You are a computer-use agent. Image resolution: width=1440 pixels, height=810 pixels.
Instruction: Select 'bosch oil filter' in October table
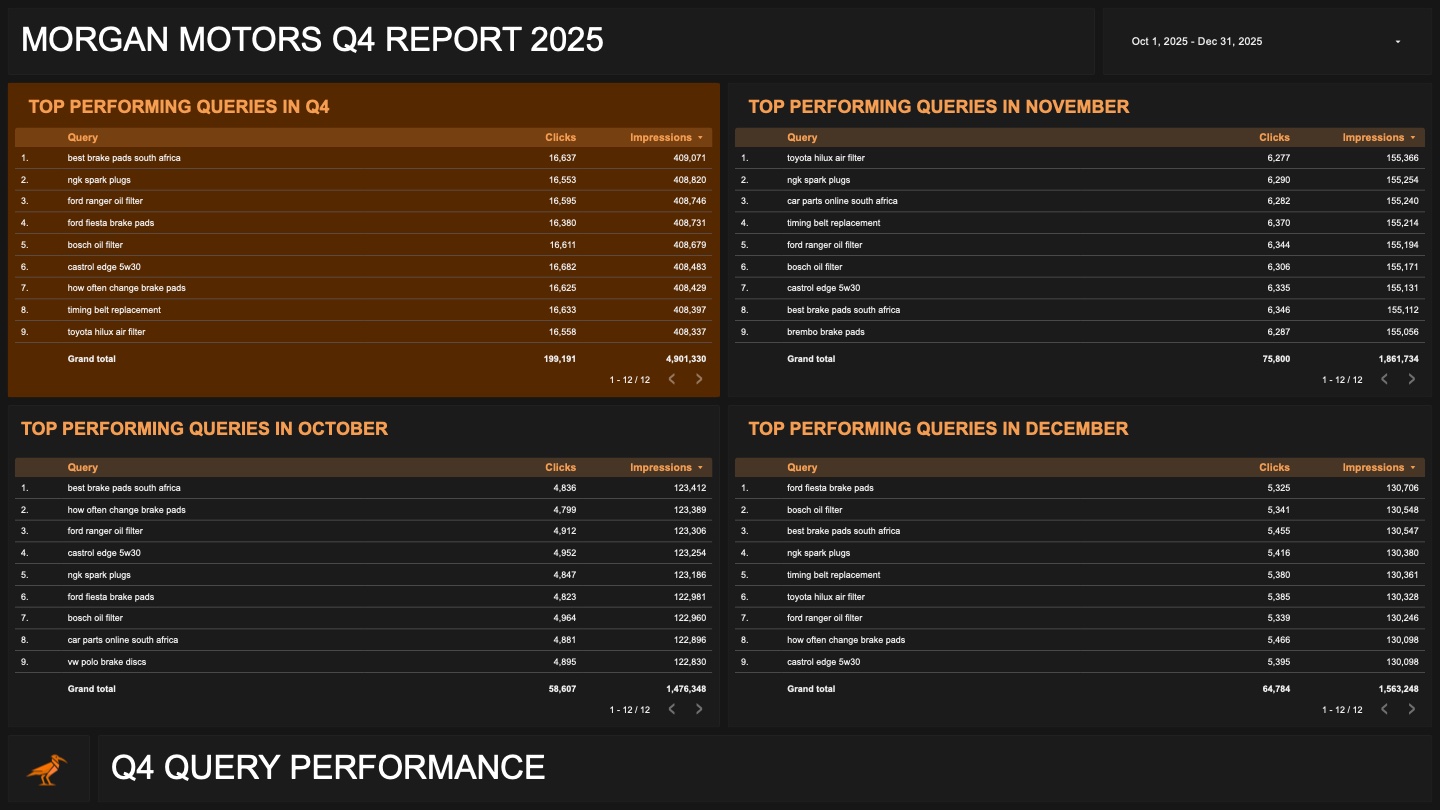tap(95, 618)
